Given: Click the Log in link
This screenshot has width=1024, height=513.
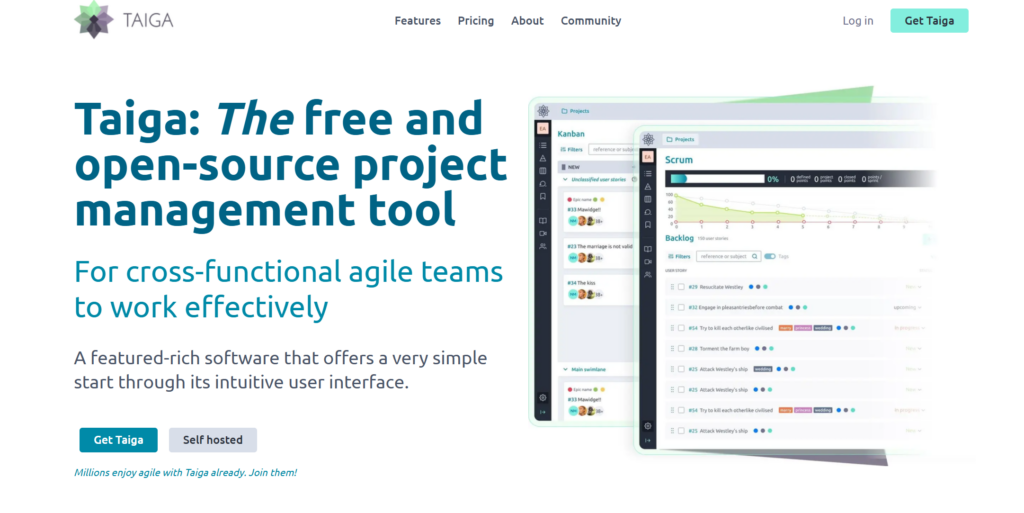Looking at the screenshot, I should pos(857,21).
